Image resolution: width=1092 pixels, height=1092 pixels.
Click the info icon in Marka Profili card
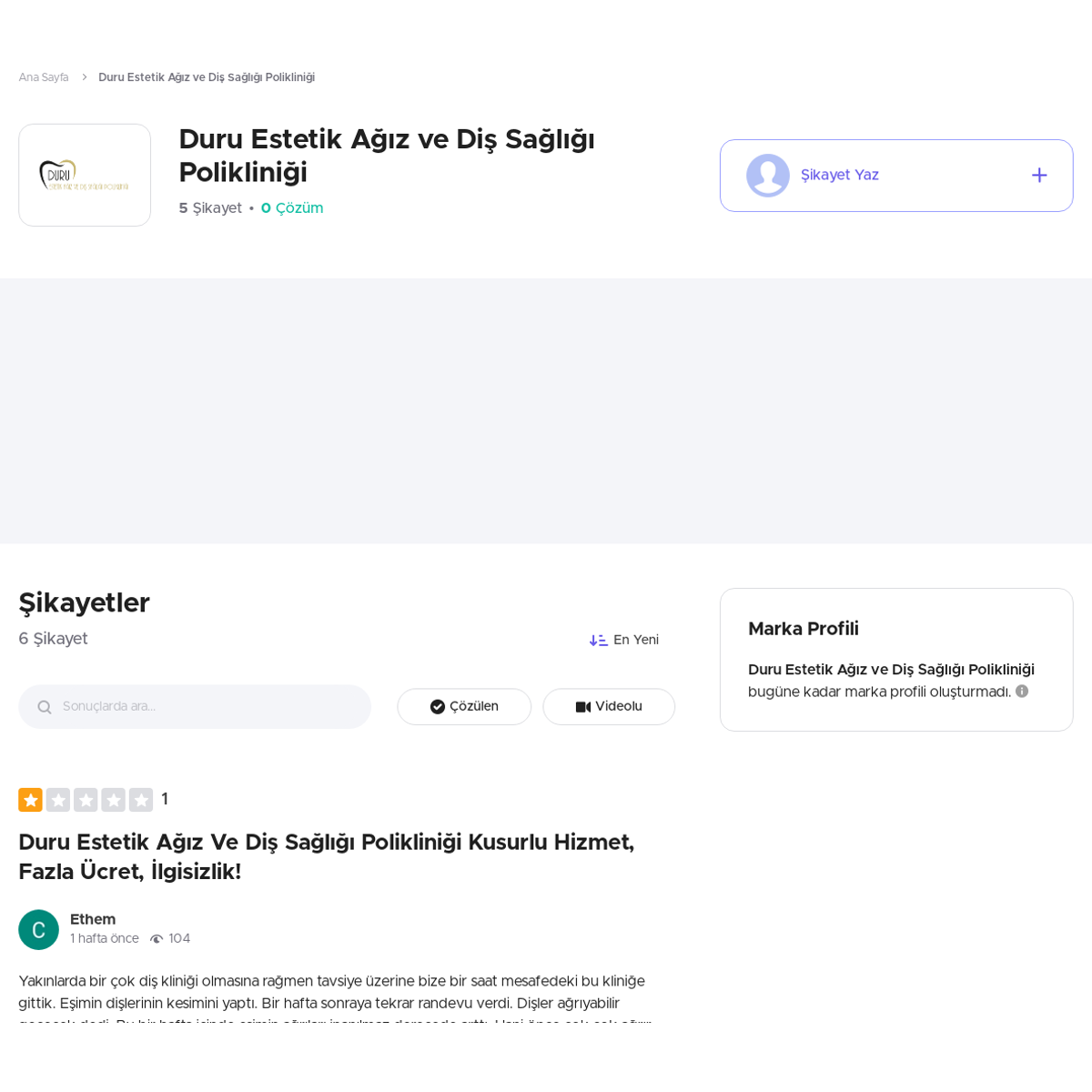pyautogui.click(x=1022, y=692)
